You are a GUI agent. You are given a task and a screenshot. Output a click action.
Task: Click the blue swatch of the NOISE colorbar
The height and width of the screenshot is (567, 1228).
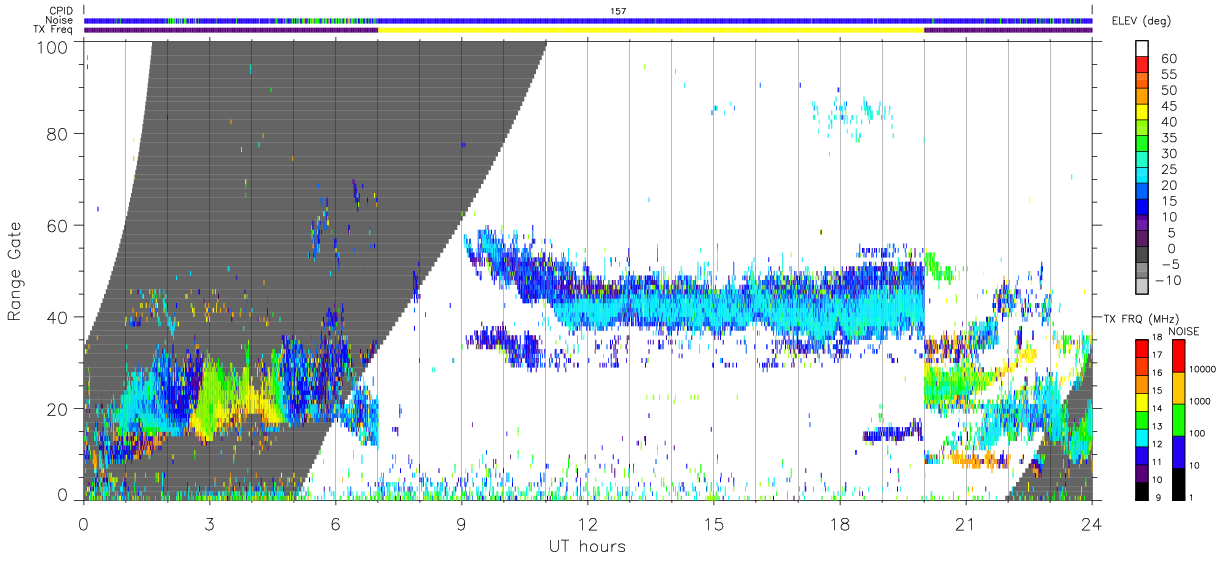[x=1178, y=452]
